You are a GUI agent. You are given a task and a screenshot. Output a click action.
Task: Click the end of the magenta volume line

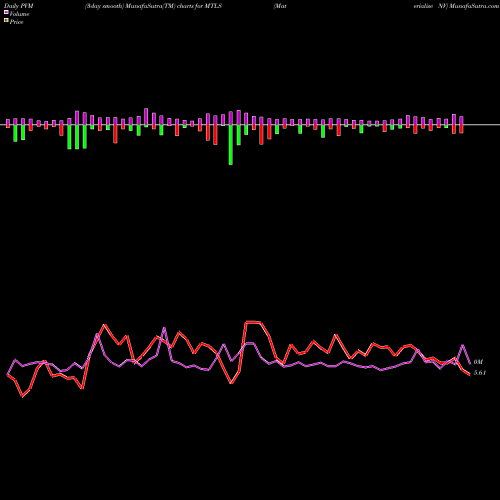coord(470,363)
